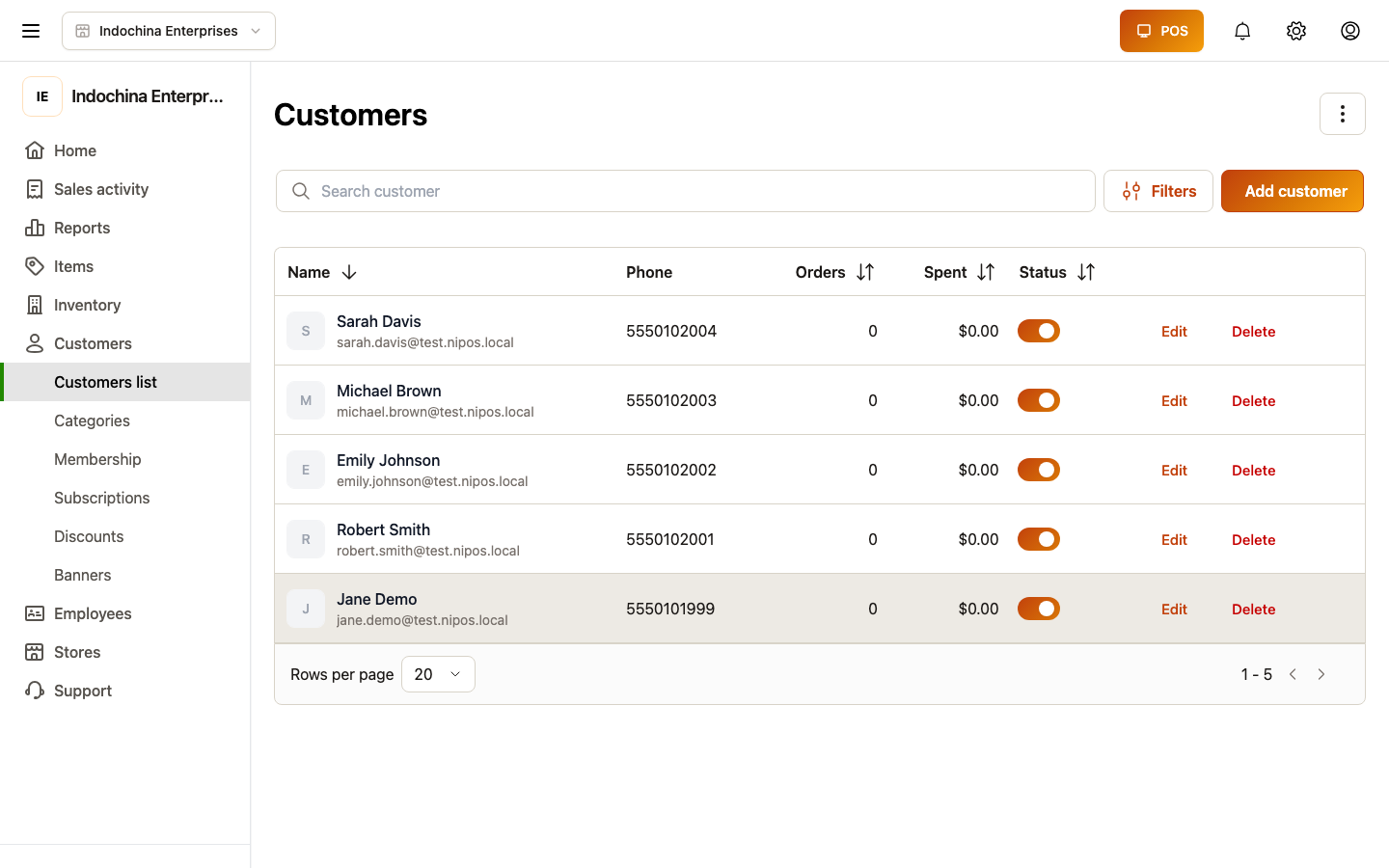Click the Add customer button
The width and height of the screenshot is (1389, 868).
1293,191
